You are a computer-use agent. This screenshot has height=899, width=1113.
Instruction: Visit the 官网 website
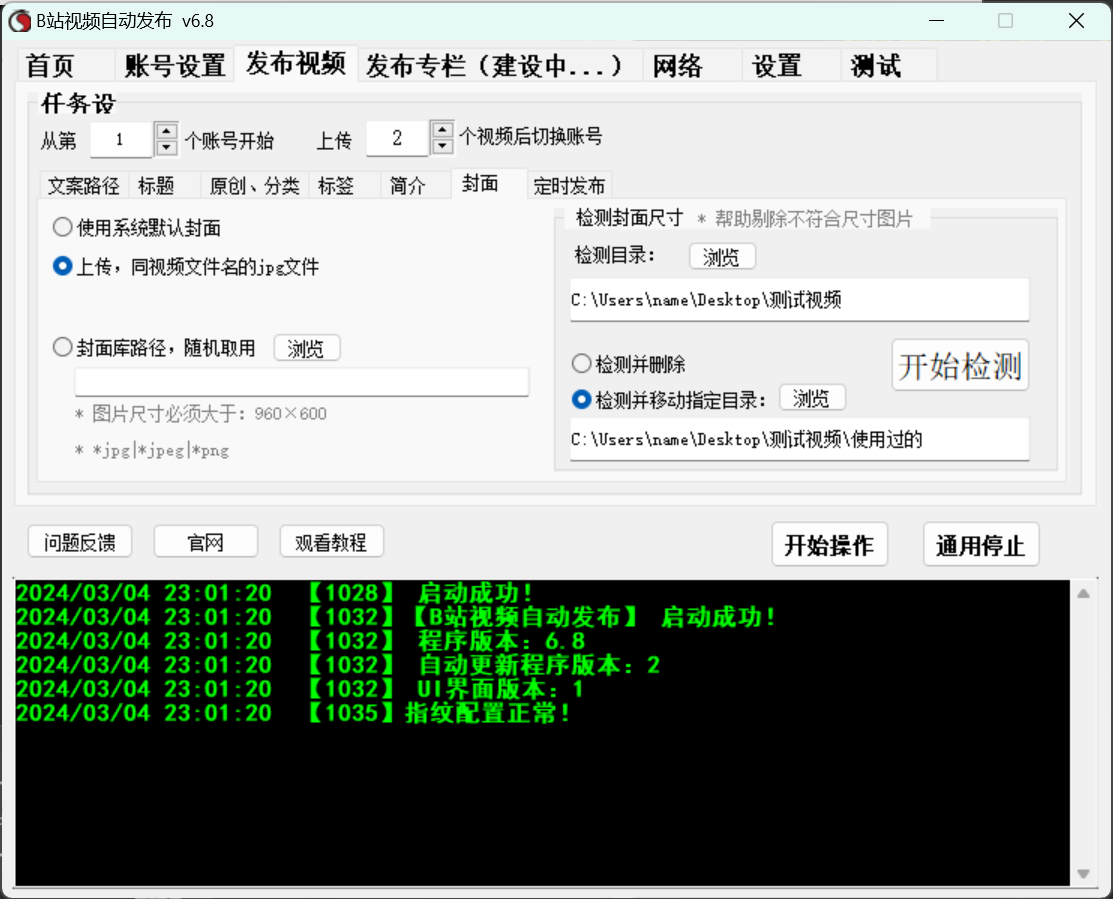206,543
